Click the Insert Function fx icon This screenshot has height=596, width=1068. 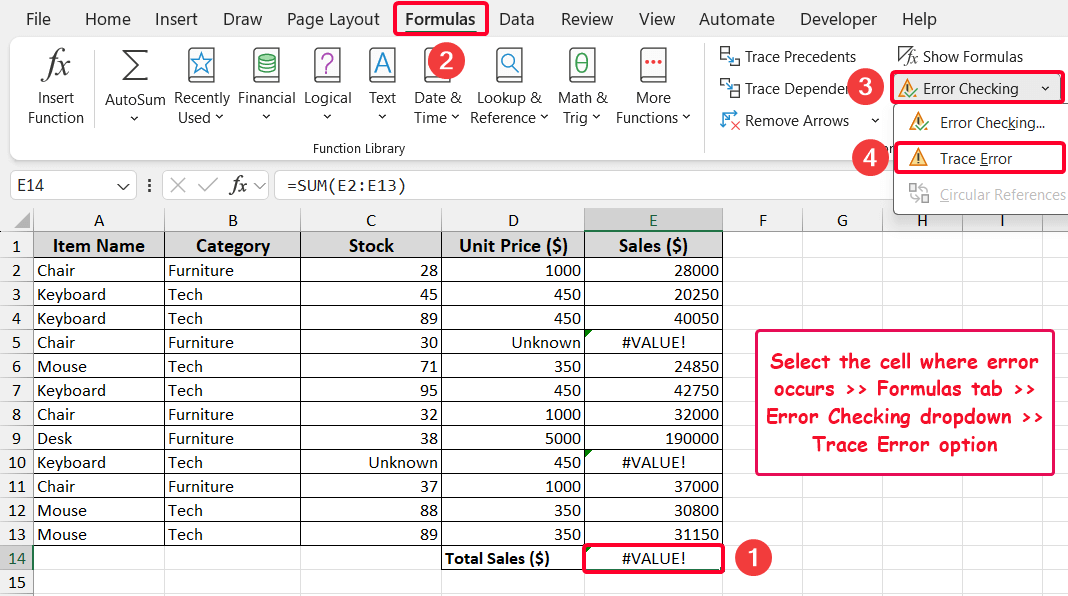[55, 68]
